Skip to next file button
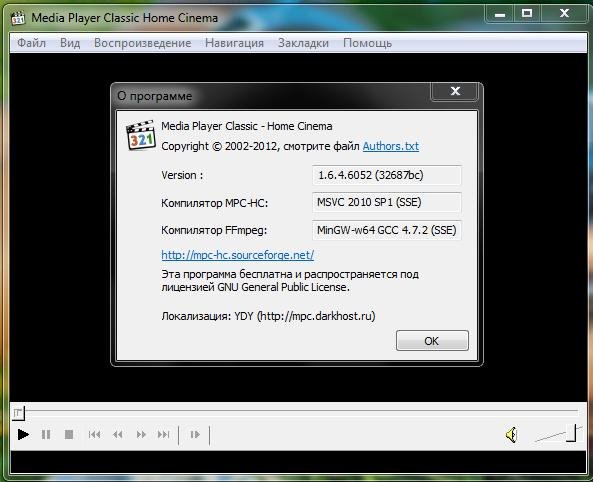 pyautogui.click(x=163, y=434)
